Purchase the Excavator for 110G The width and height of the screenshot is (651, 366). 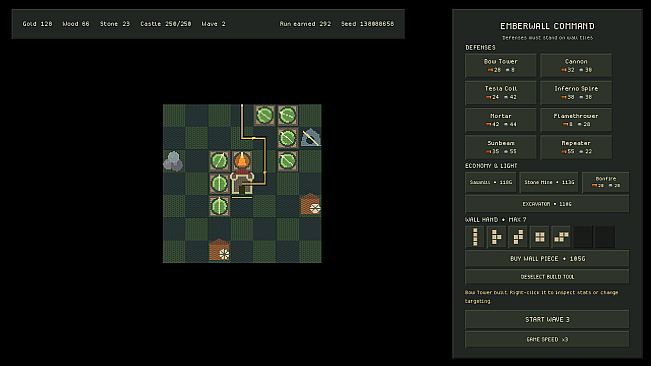click(547, 204)
